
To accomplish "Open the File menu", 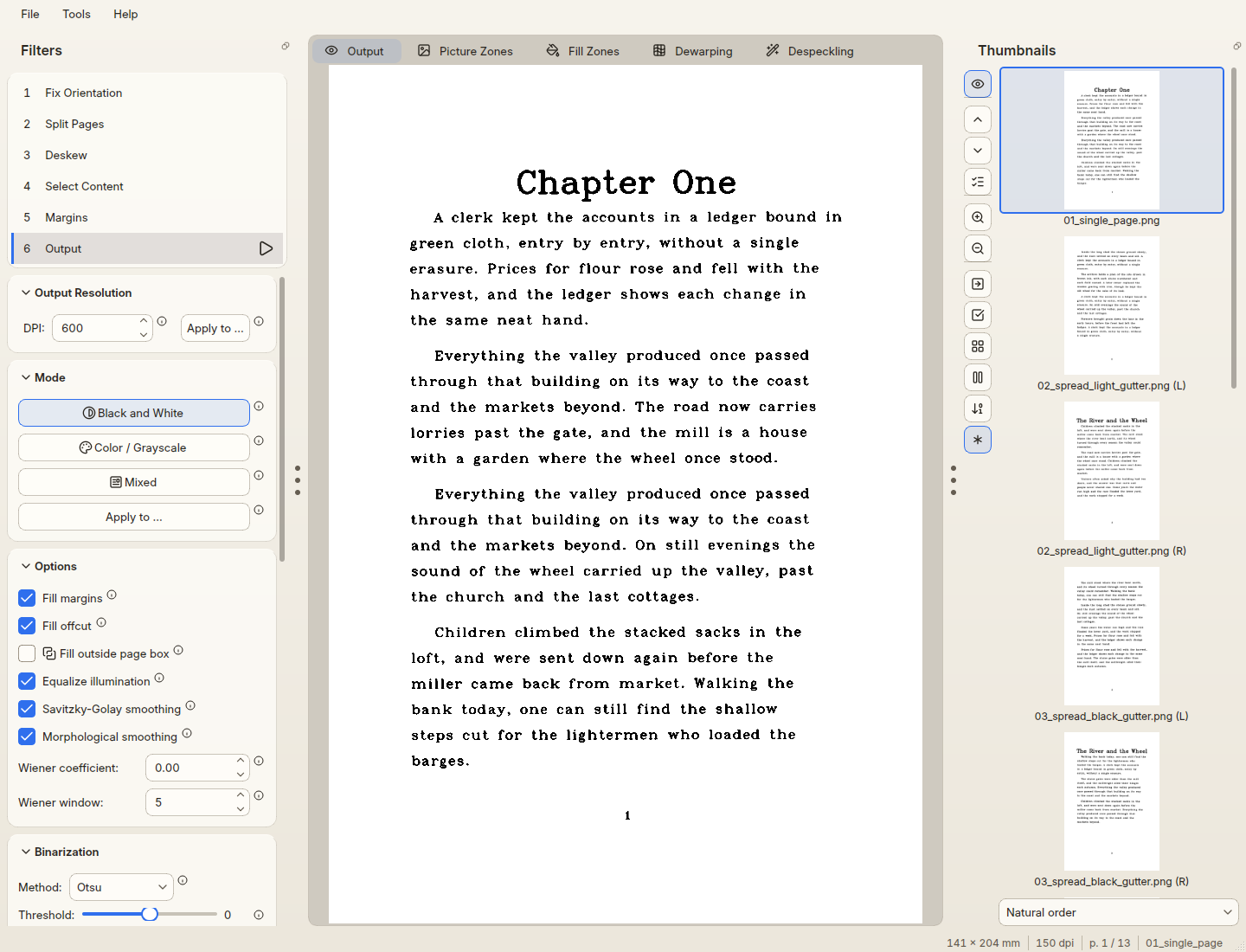I will tap(30, 14).
